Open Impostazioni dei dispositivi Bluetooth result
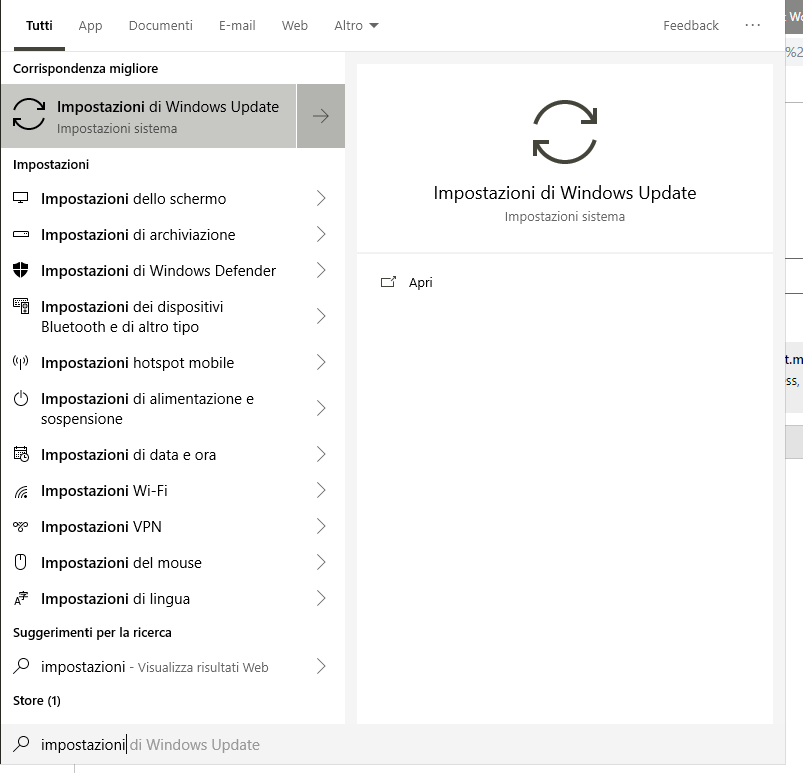The width and height of the screenshot is (803, 773). pyautogui.click(x=173, y=316)
